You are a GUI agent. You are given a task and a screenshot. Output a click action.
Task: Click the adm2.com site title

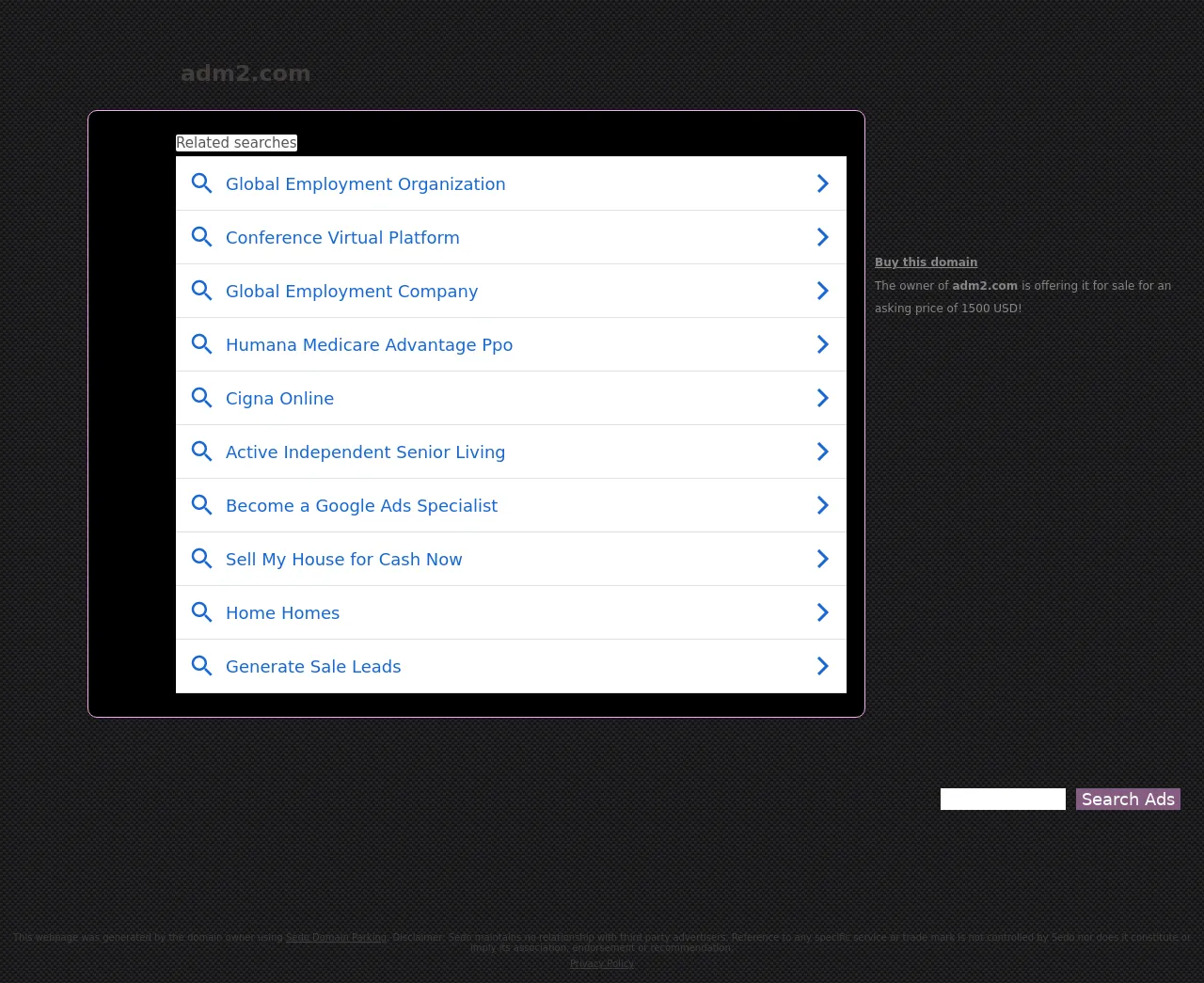[246, 73]
